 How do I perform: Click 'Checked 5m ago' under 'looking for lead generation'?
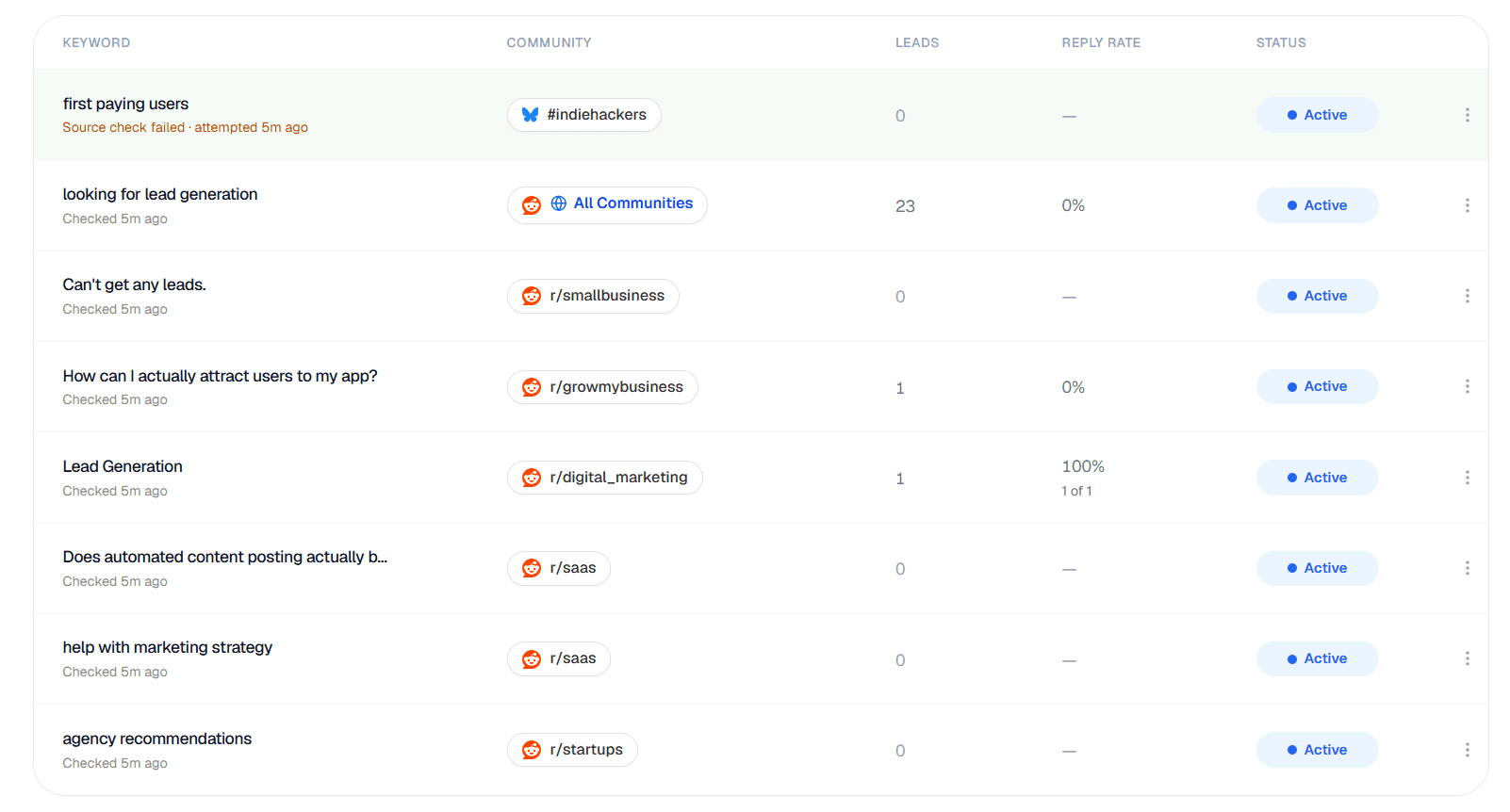point(115,219)
